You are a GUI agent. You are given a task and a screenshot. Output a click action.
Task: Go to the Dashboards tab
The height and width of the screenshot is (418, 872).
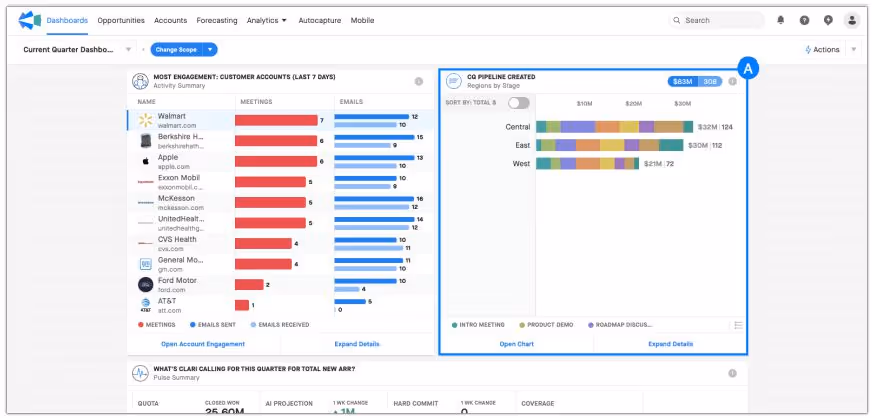point(67,21)
